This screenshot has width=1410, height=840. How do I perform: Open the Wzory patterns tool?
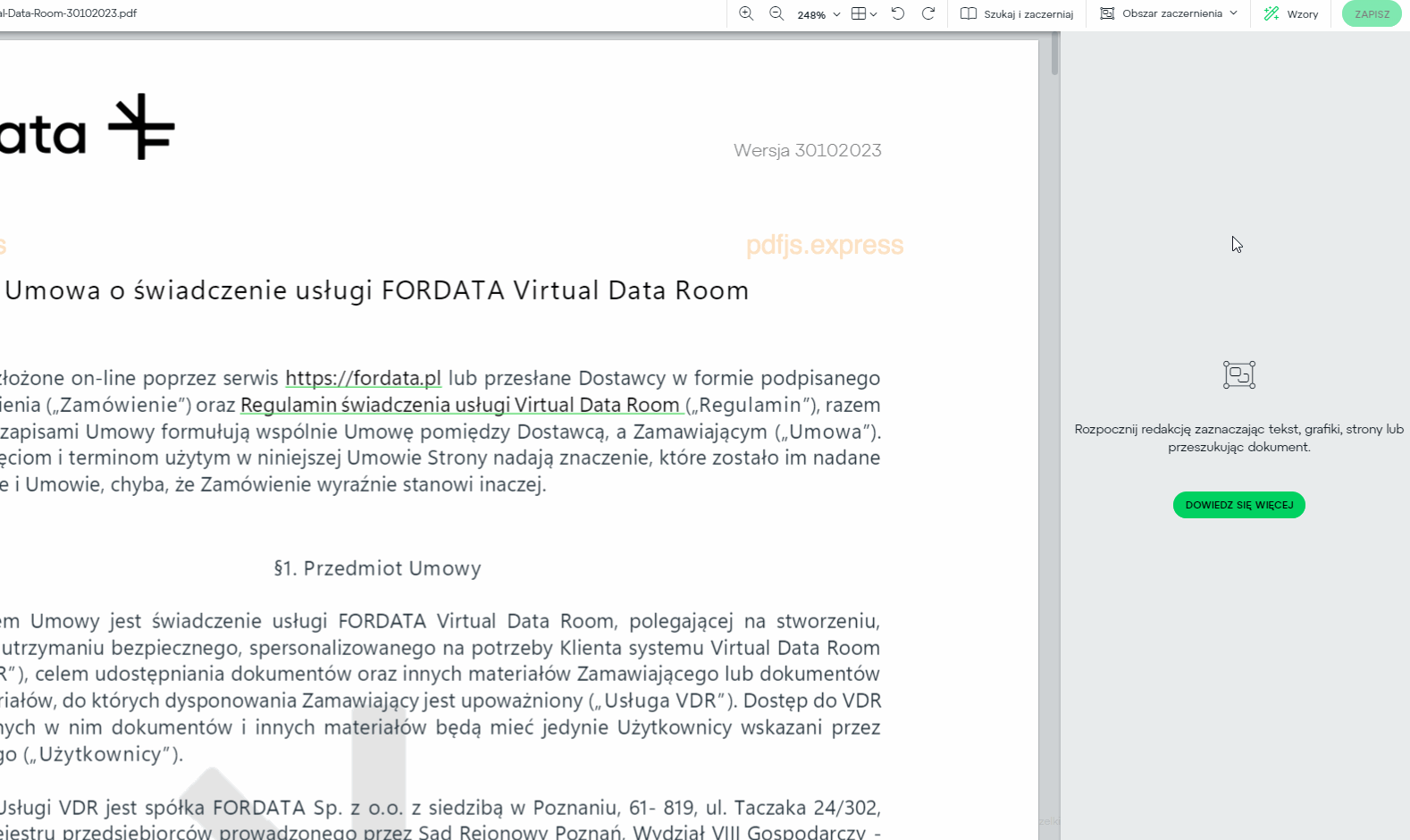tap(1291, 13)
